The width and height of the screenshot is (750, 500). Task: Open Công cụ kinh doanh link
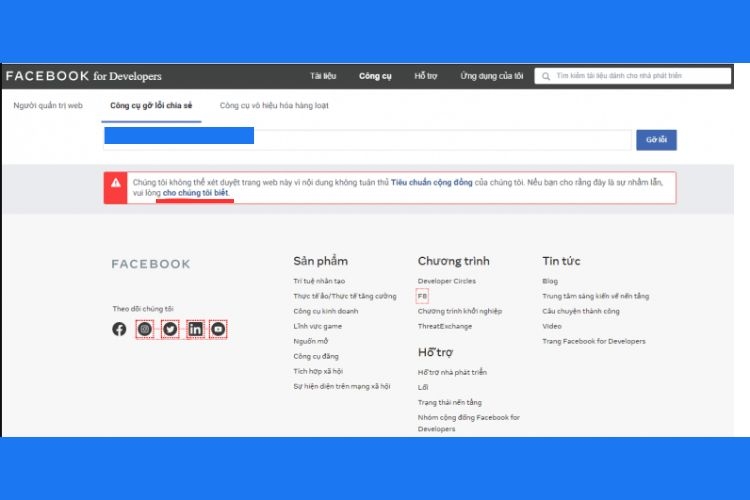(x=326, y=311)
